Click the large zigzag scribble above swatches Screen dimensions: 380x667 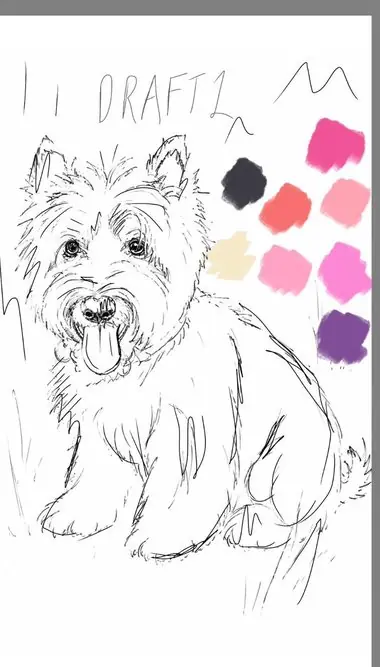click(x=316, y=83)
